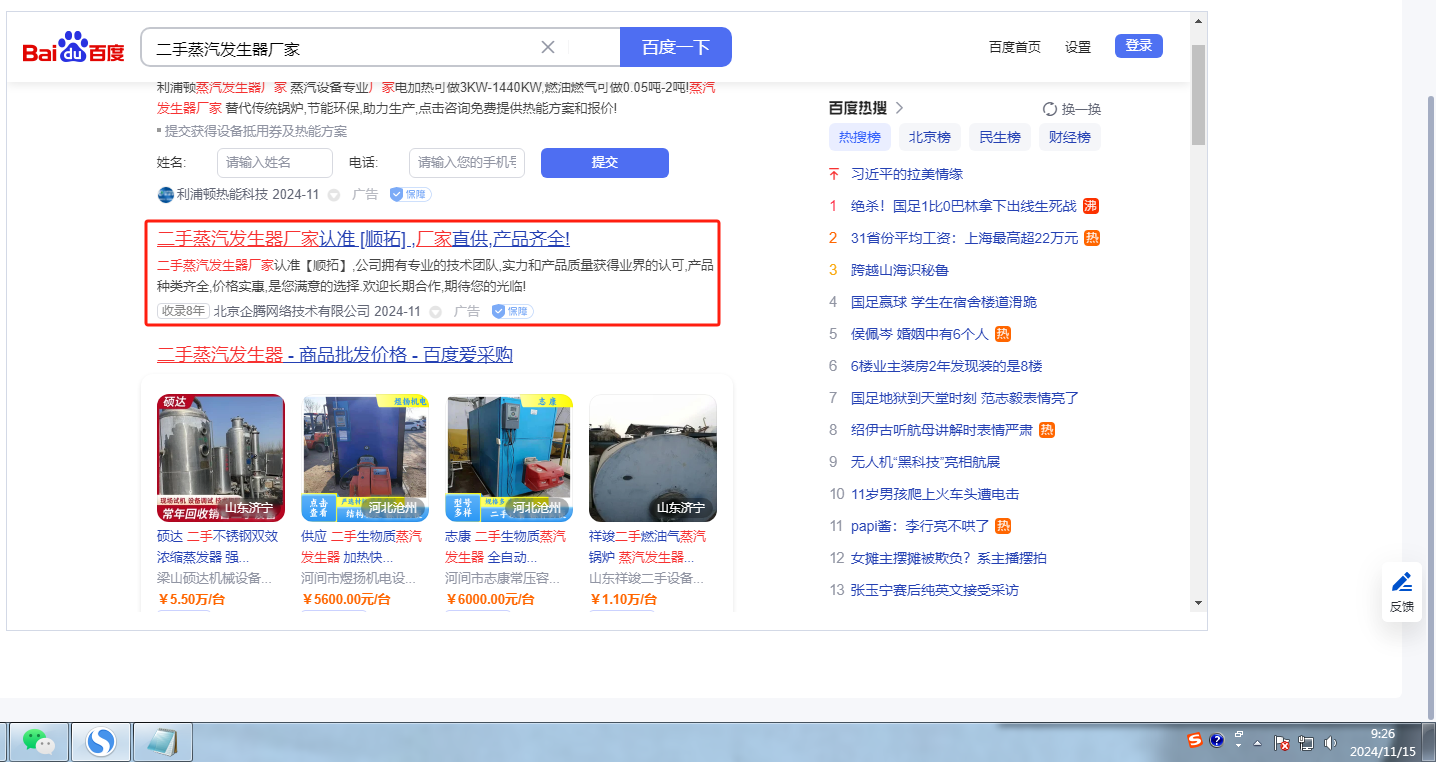Open 二手蒸汽发生器 - 商品批发价格 - 百度爱采购 link
The height and width of the screenshot is (762, 1436).
335,355
